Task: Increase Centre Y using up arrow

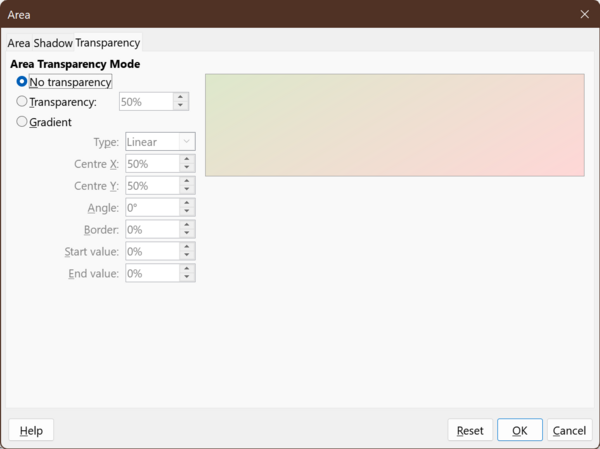Action: [x=187, y=181]
